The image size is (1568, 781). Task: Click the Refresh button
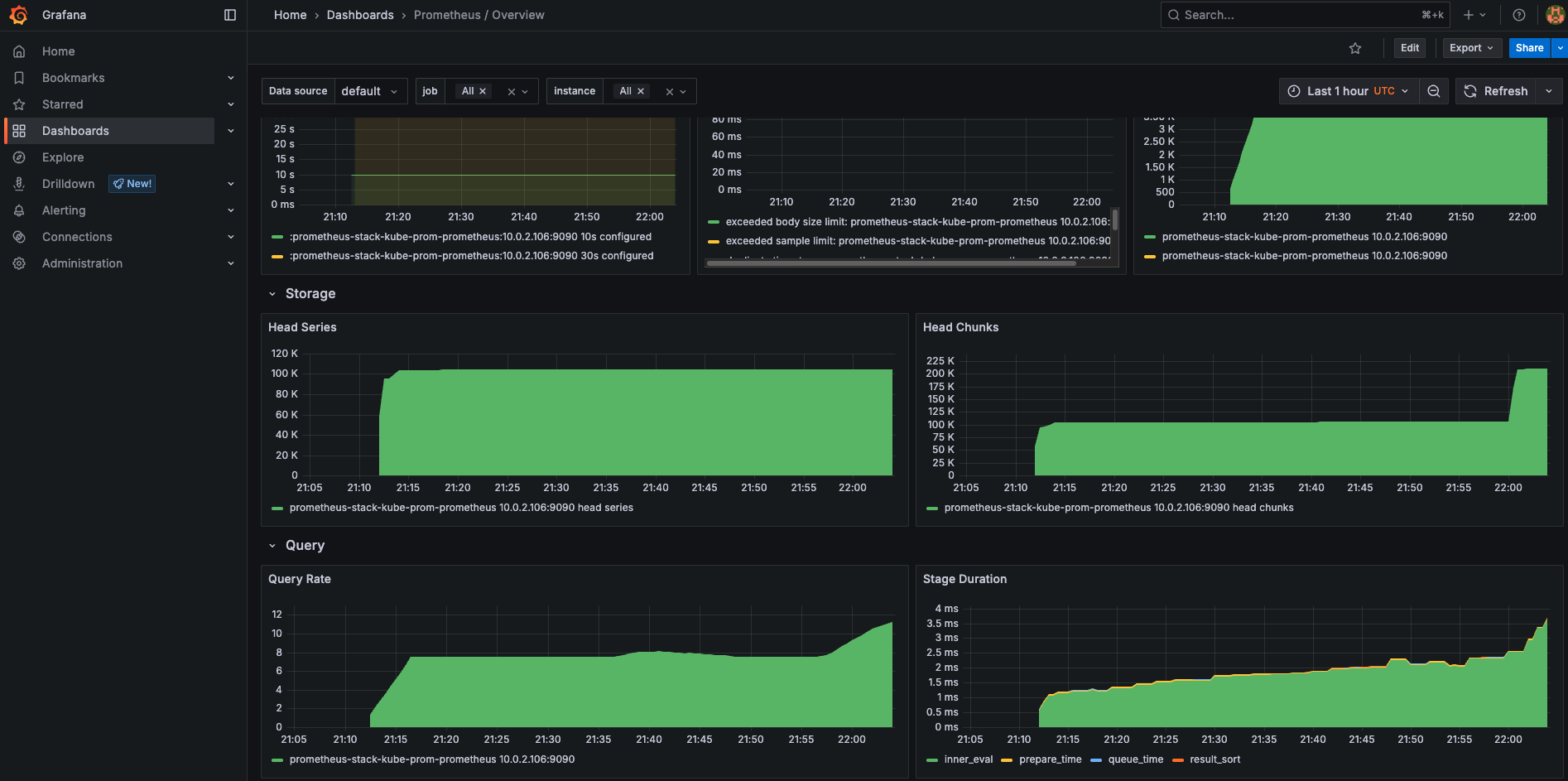coord(1496,91)
